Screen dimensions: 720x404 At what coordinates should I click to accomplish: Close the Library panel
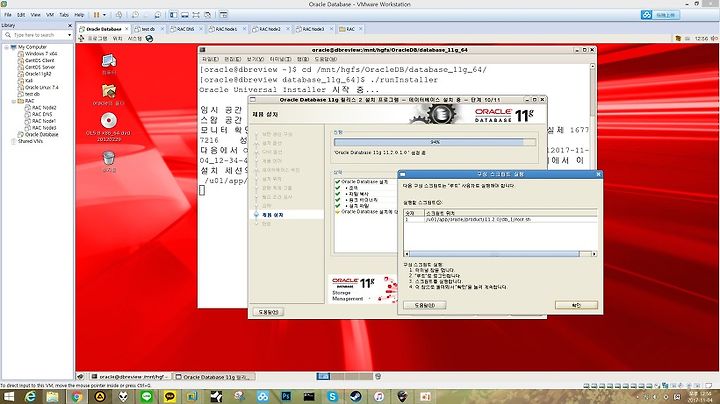(70, 26)
